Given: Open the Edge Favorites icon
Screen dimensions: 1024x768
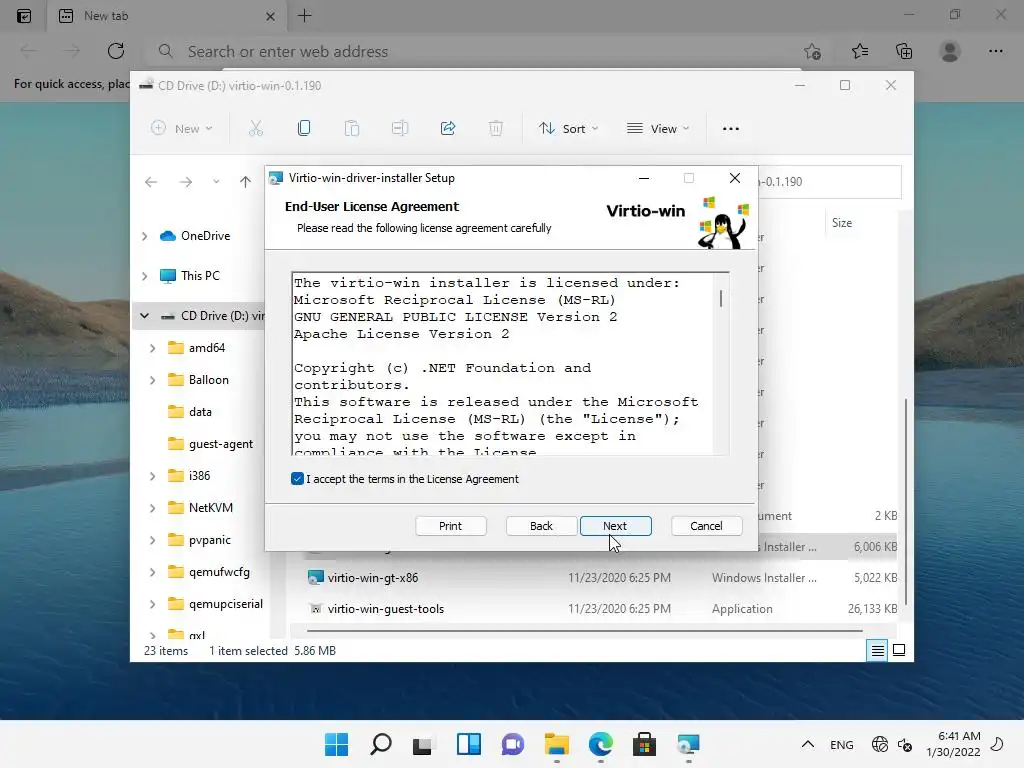Looking at the screenshot, I should [x=859, y=52].
